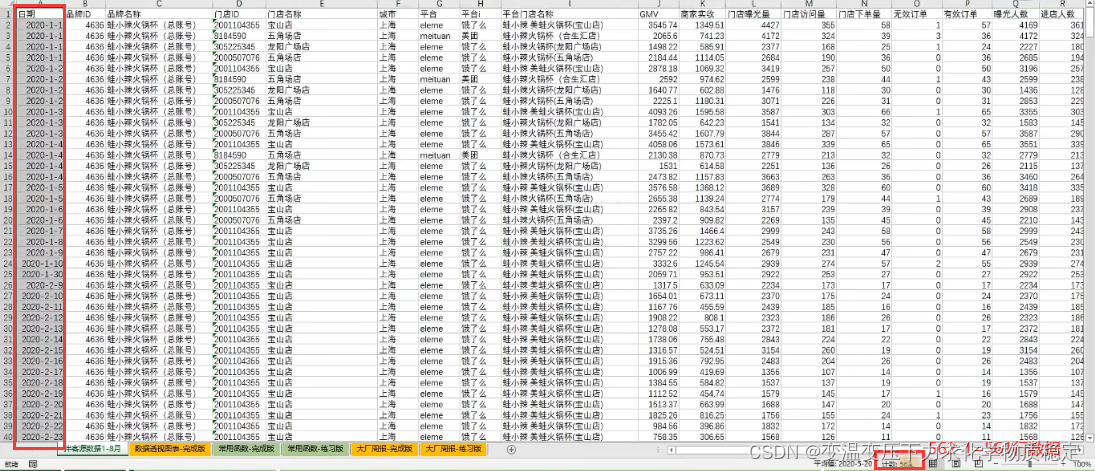This screenshot has width=1095, height=471.
Task: Click GMV cell 758.35 in row 40
Action: point(658,437)
